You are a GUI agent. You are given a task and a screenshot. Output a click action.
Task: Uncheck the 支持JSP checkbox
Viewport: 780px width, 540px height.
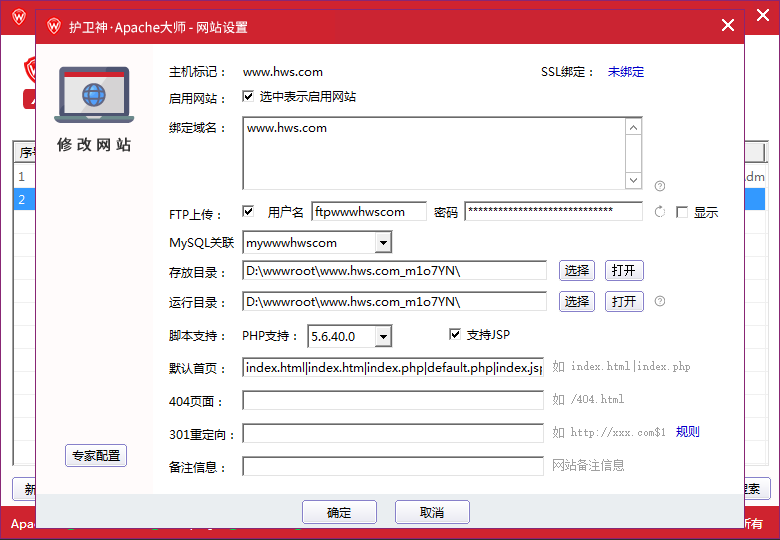point(455,334)
